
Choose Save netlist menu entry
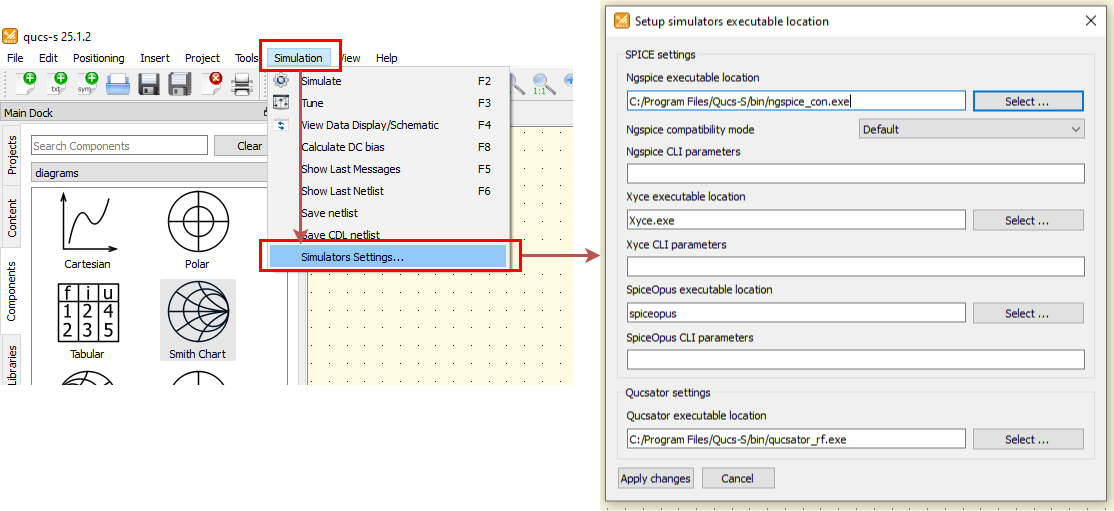pyautogui.click(x=389, y=213)
